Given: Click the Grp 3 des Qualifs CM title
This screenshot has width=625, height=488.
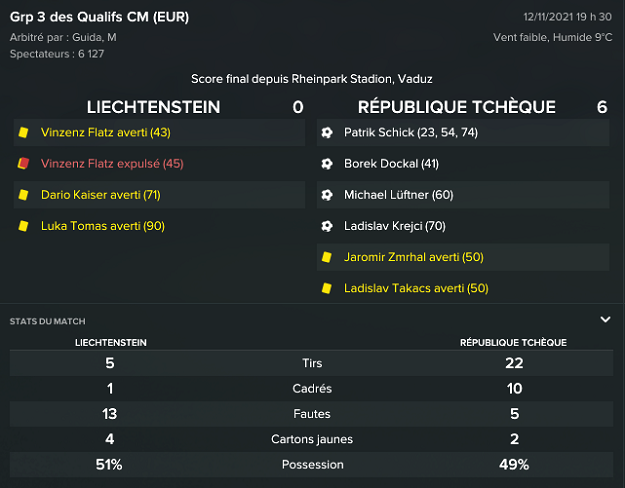Looking at the screenshot, I should (99, 17).
